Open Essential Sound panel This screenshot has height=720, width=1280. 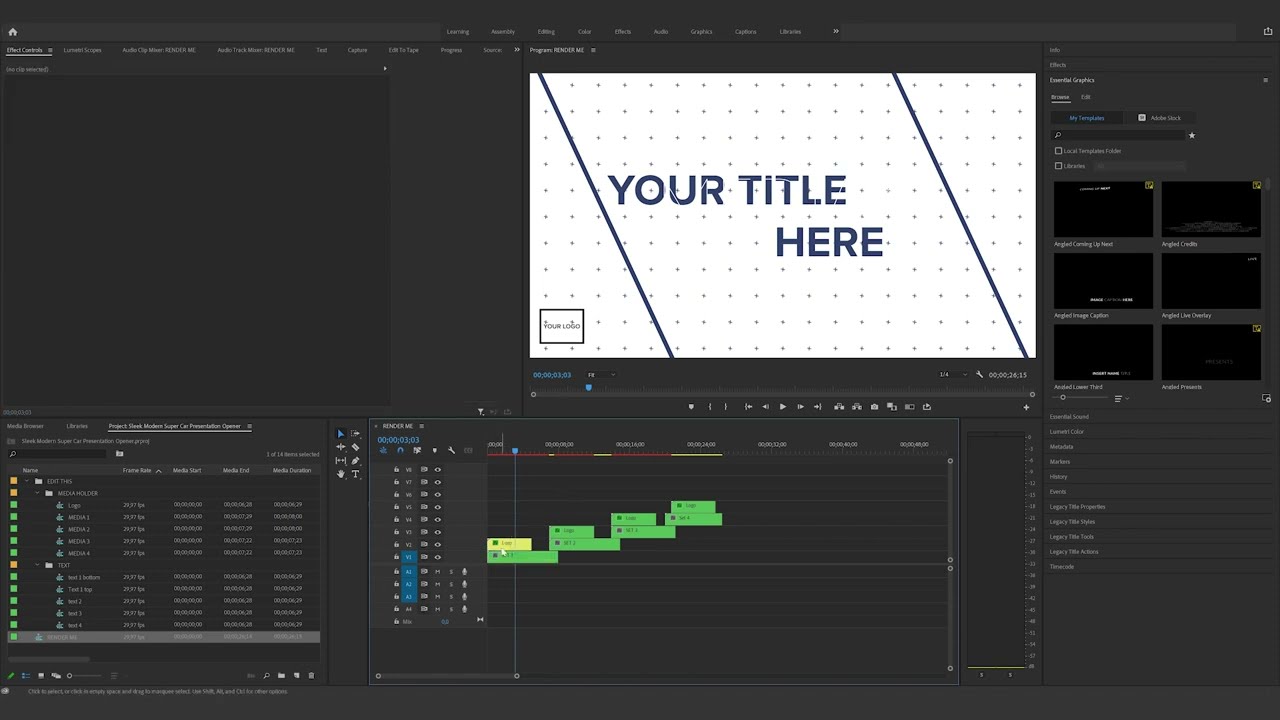(1069, 417)
